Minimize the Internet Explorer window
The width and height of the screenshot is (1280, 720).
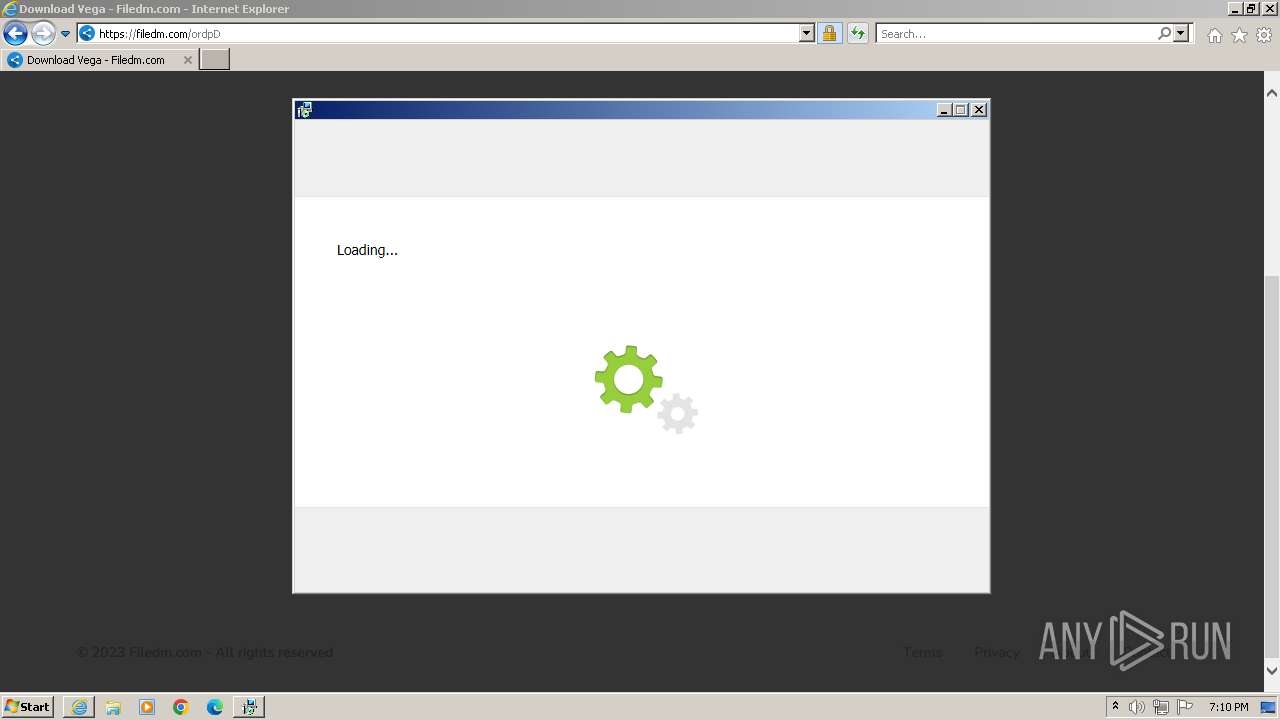tap(1236, 8)
